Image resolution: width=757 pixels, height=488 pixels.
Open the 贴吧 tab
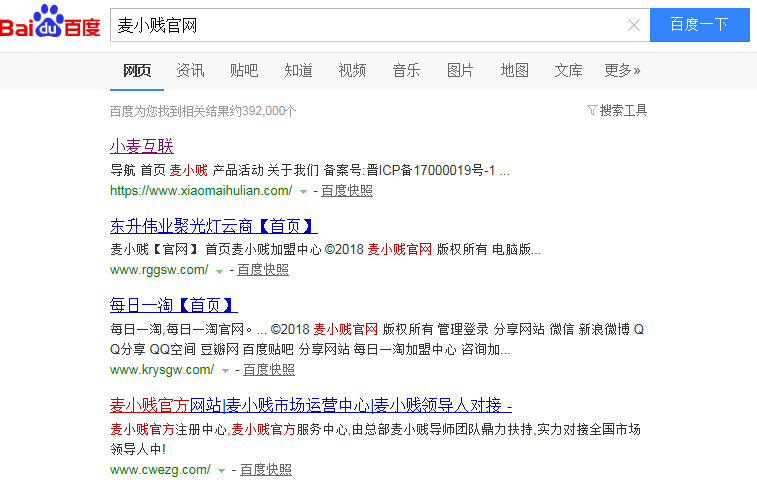pyautogui.click(x=244, y=70)
